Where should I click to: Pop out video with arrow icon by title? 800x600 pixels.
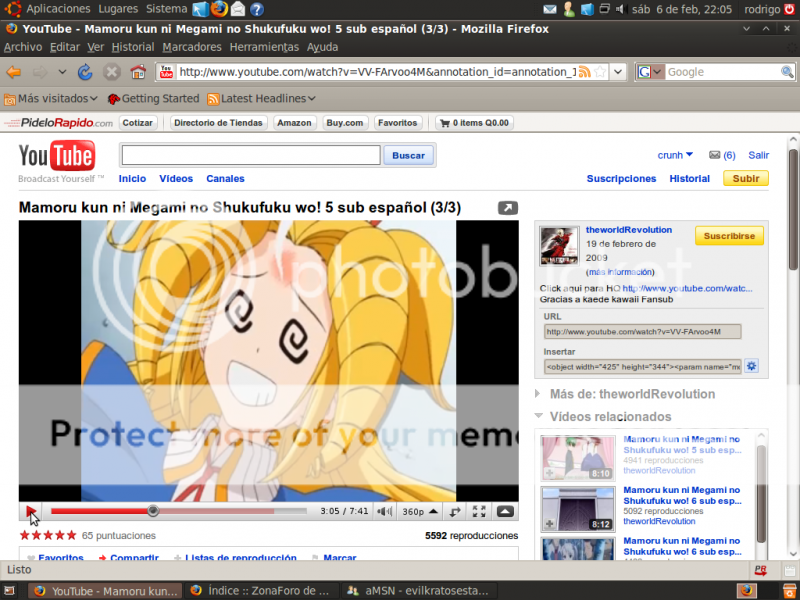tap(508, 208)
